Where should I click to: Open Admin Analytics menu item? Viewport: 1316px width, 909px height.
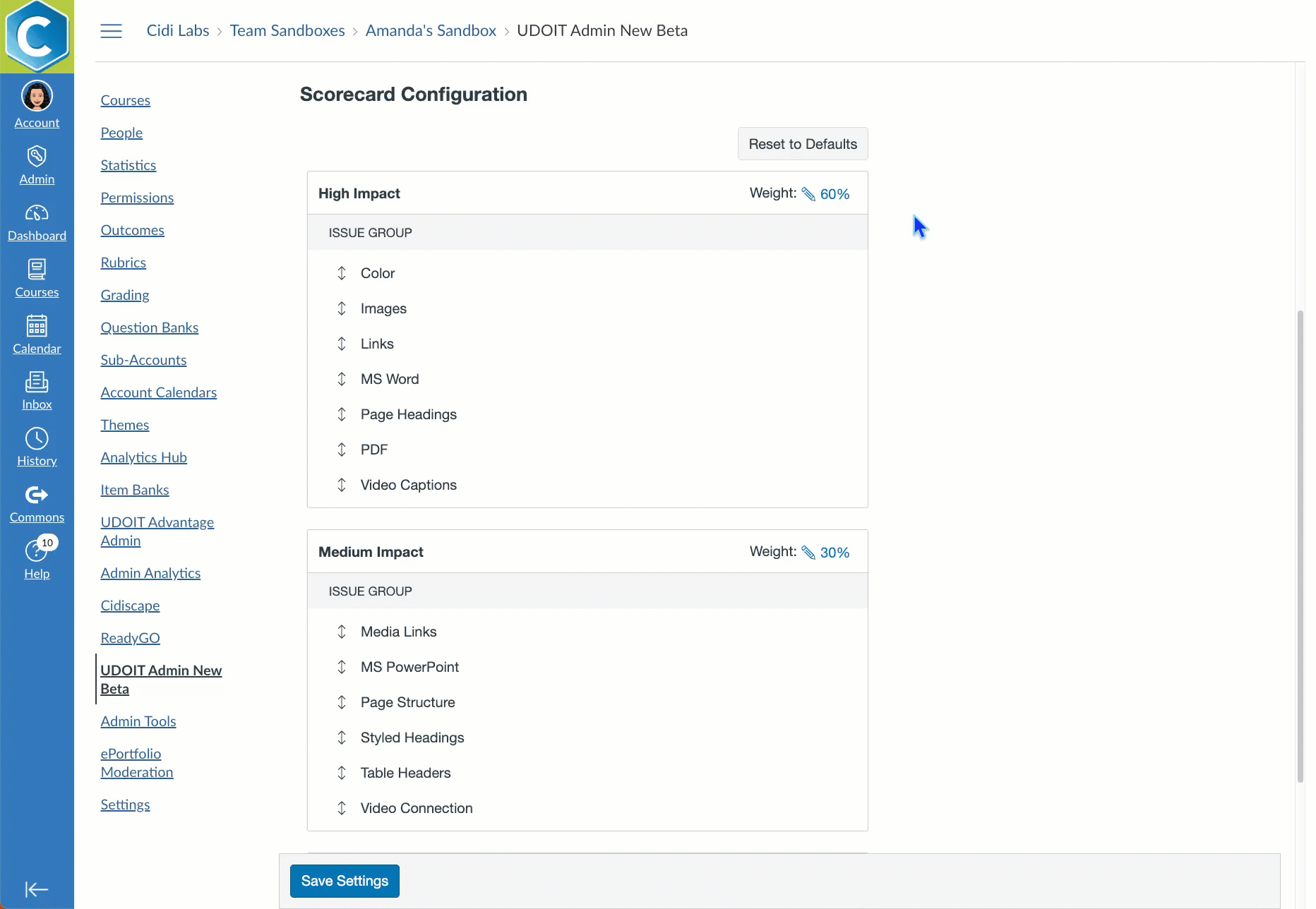150,573
